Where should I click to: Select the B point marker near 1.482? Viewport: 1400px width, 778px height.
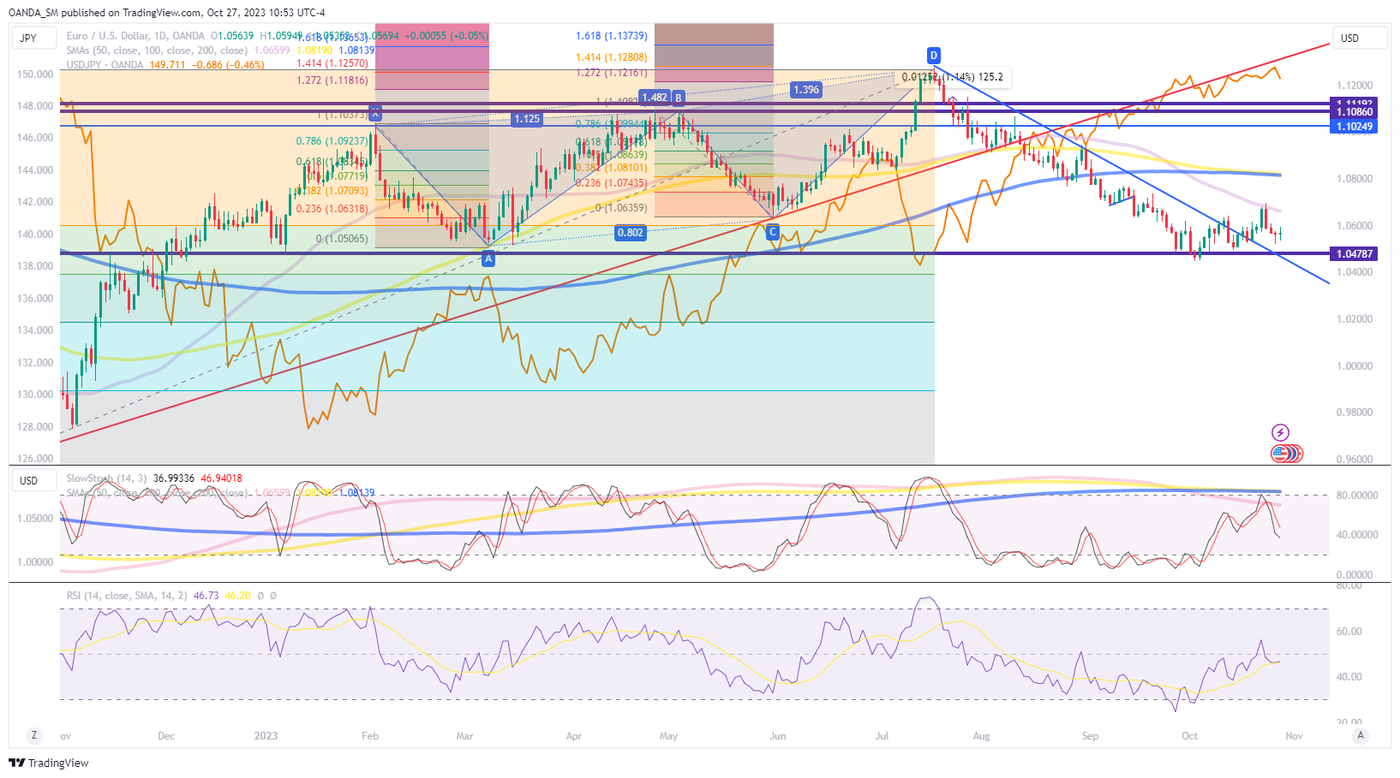(x=678, y=98)
